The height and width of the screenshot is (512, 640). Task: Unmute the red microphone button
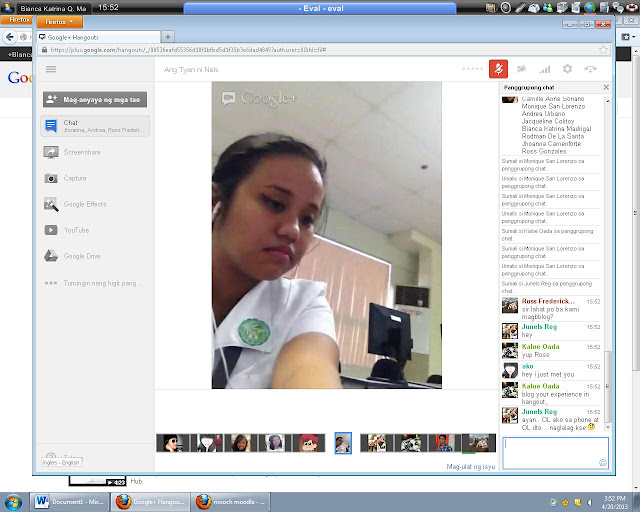click(x=498, y=69)
